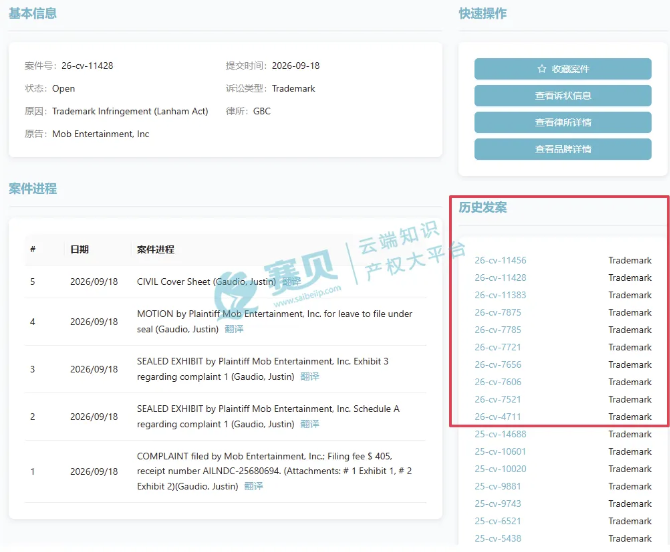Open 查看律所详情 law firm details button
670x552 pixels.
coord(563,123)
